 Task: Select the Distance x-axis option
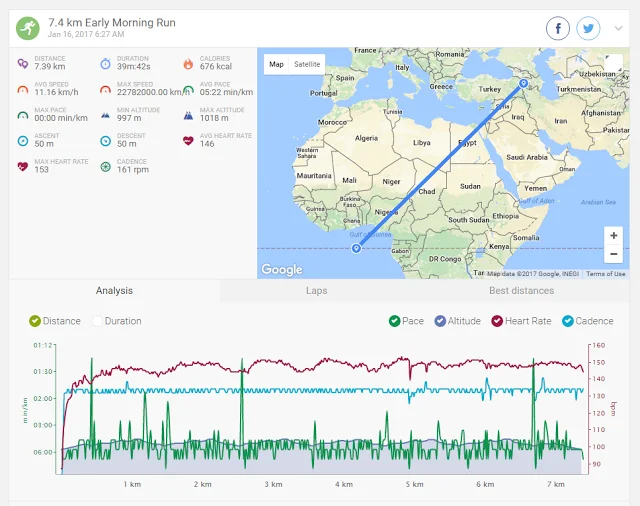click(x=35, y=321)
